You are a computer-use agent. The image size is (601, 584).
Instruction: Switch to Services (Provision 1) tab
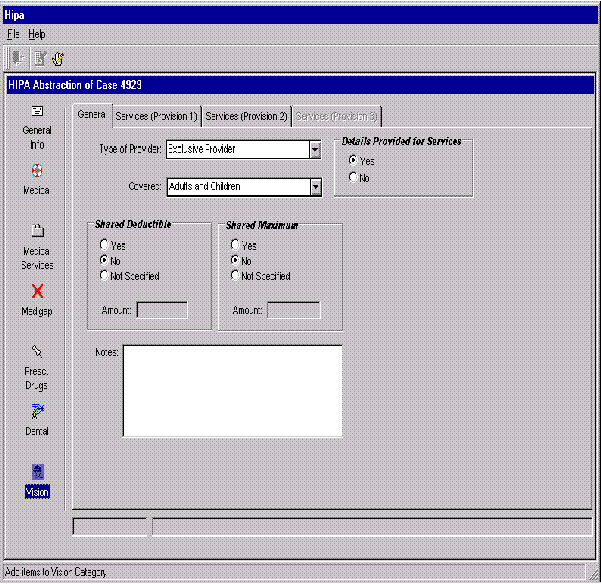(x=157, y=116)
